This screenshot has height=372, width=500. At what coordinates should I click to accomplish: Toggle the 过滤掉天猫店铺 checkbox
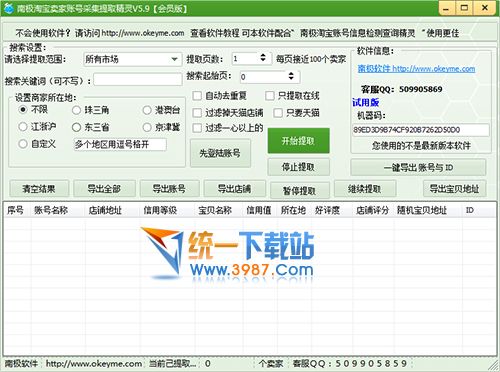click(x=197, y=113)
